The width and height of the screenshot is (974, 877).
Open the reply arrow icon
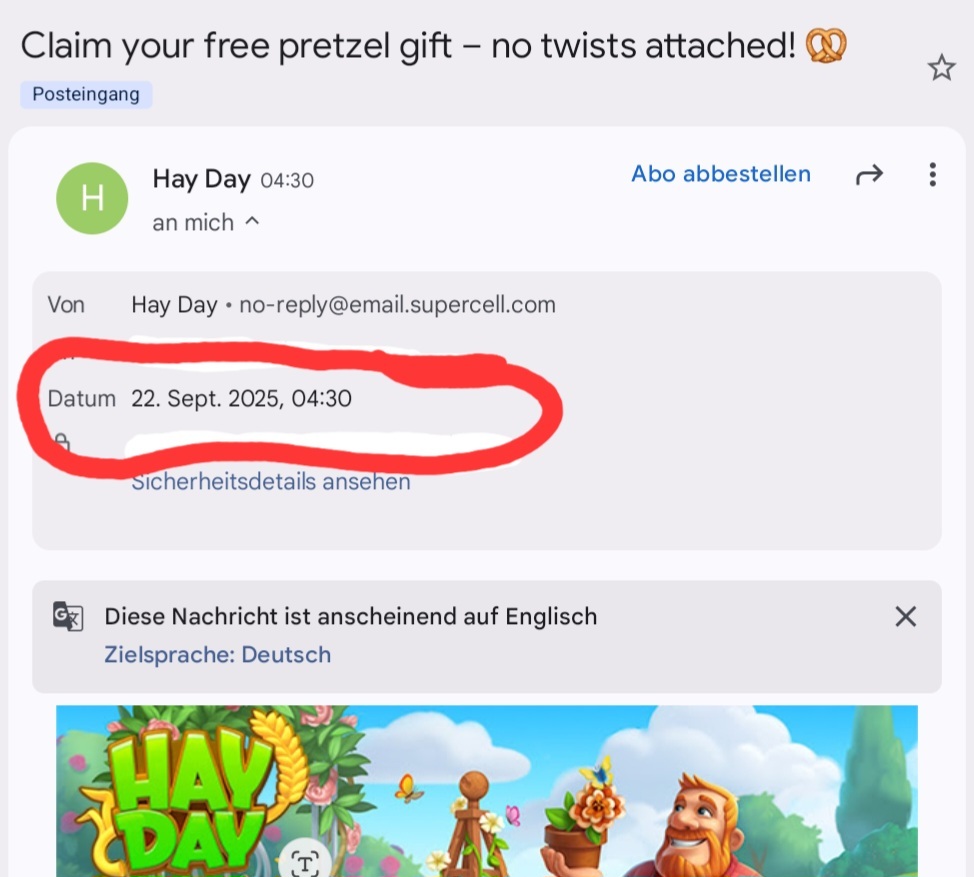pyautogui.click(x=869, y=175)
